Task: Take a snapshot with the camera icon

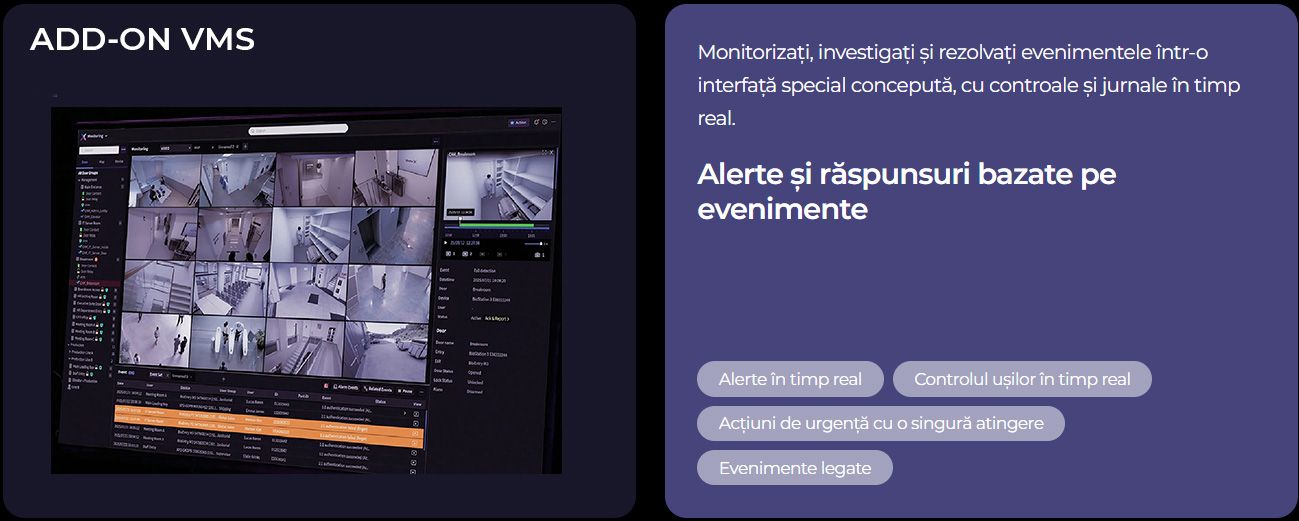Action: (539, 255)
